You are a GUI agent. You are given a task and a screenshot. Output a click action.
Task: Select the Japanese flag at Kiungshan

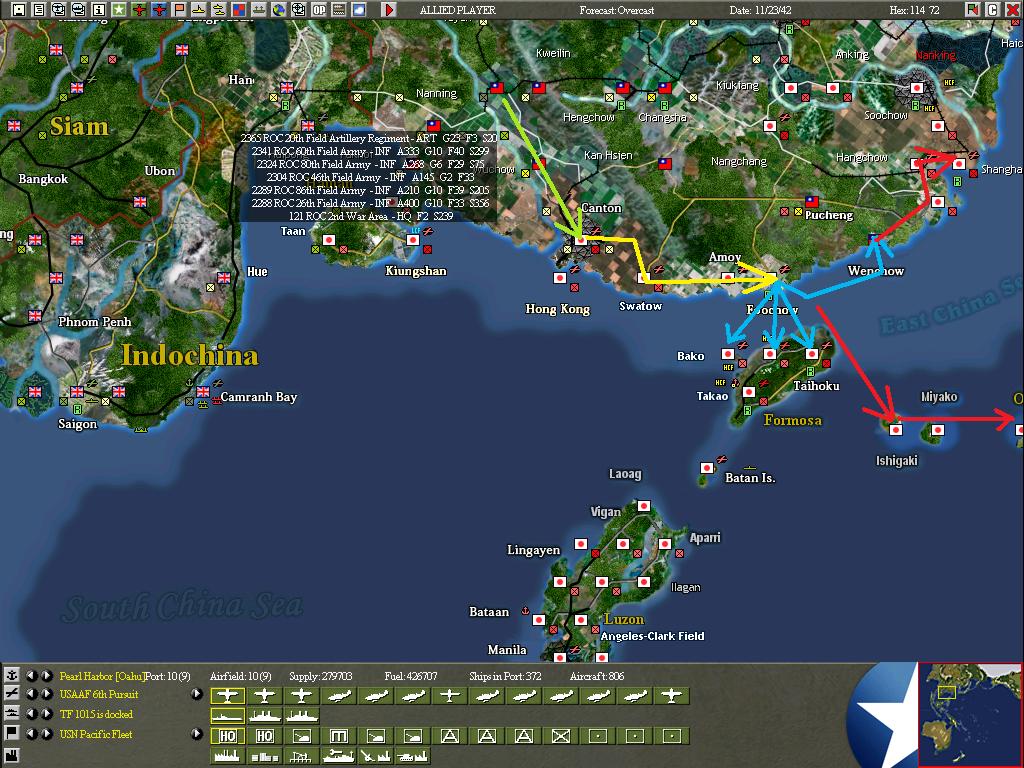coord(413,240)
